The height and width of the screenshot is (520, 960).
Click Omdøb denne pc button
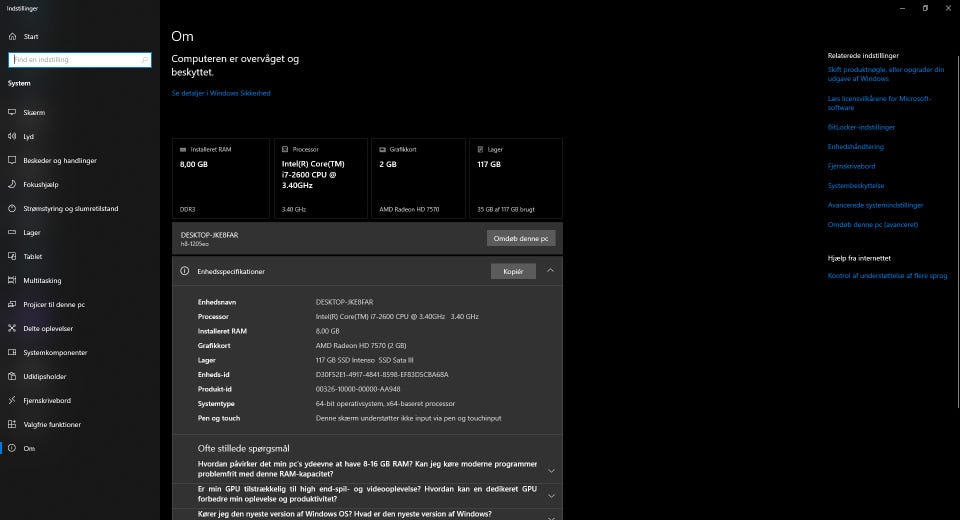521,238
